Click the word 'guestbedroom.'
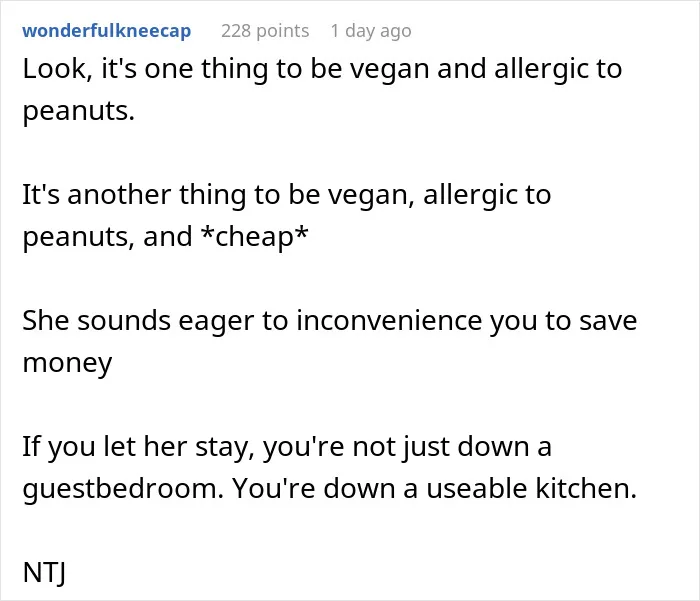Screen dimensions: 700x601 coord(123,488)
